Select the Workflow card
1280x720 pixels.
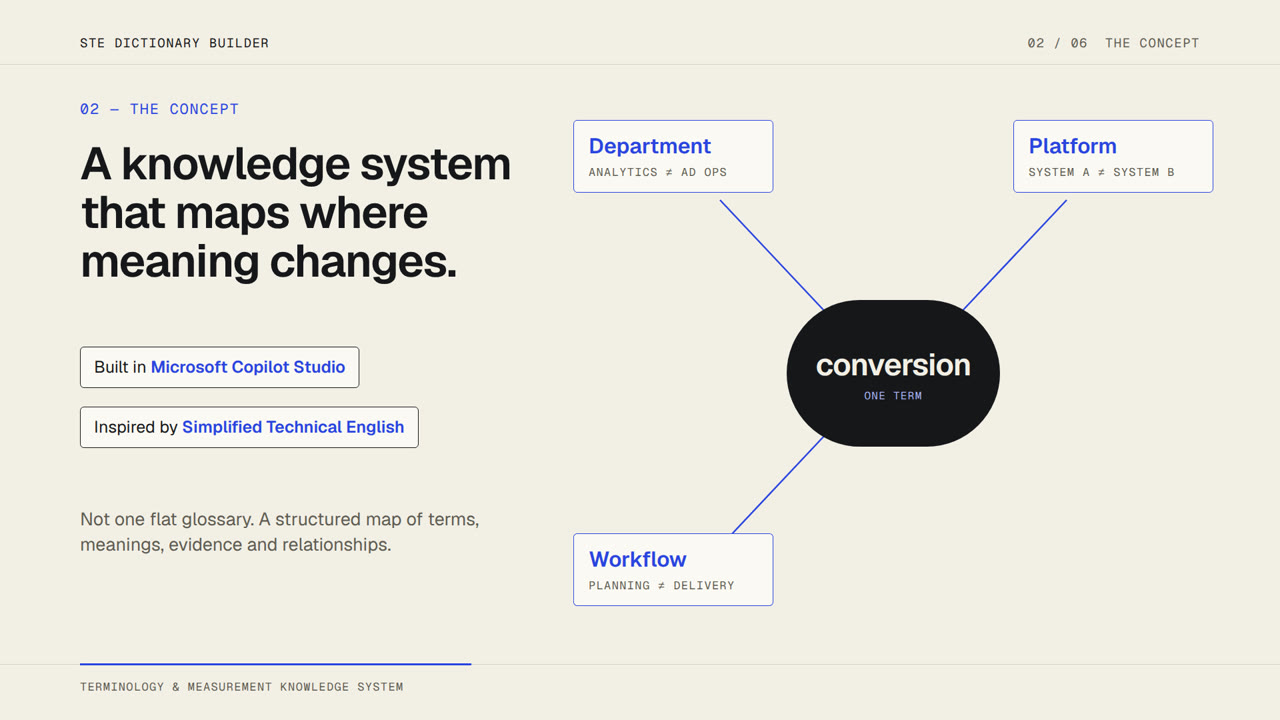(x=673, y=569)
